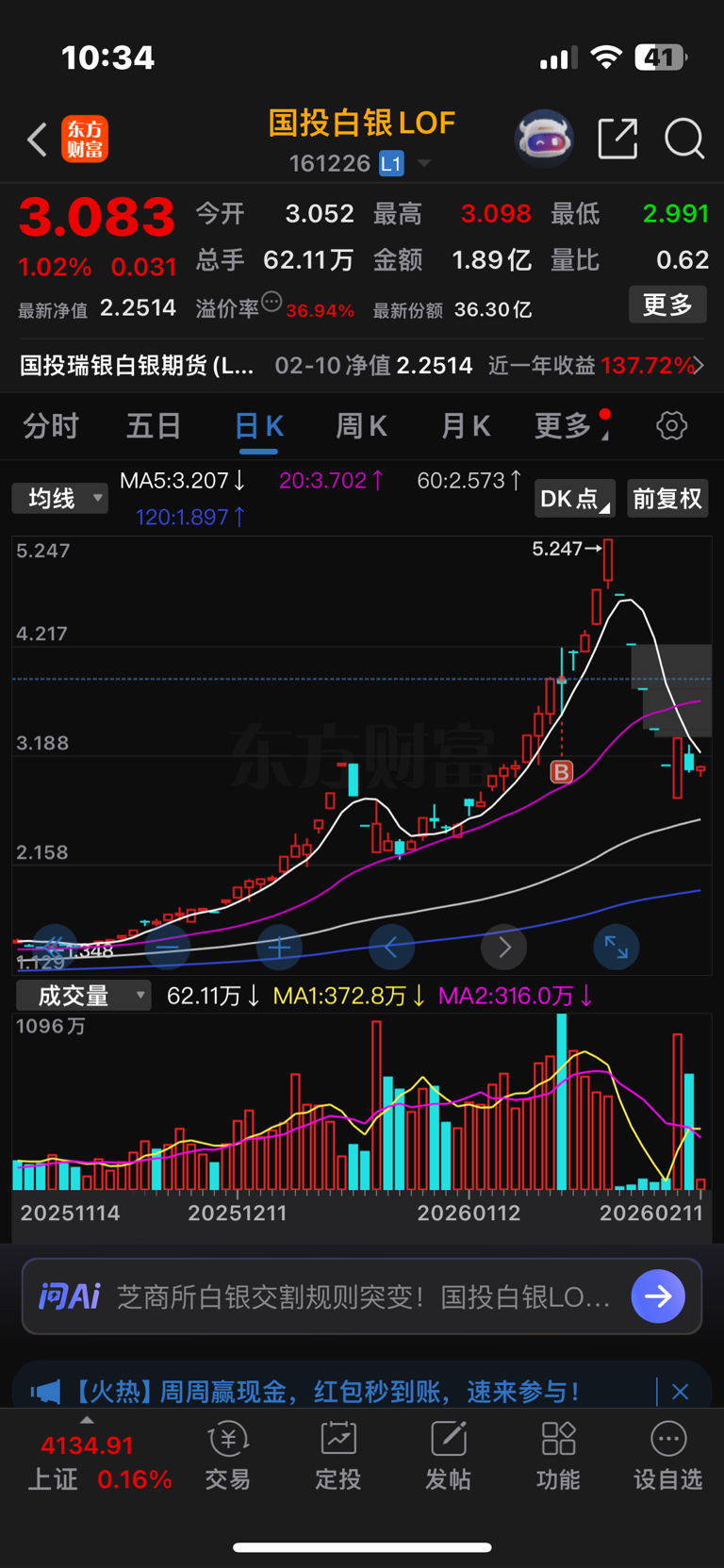
Task: Tap the 溢价率 info circle icon
Action: point(271,303)
